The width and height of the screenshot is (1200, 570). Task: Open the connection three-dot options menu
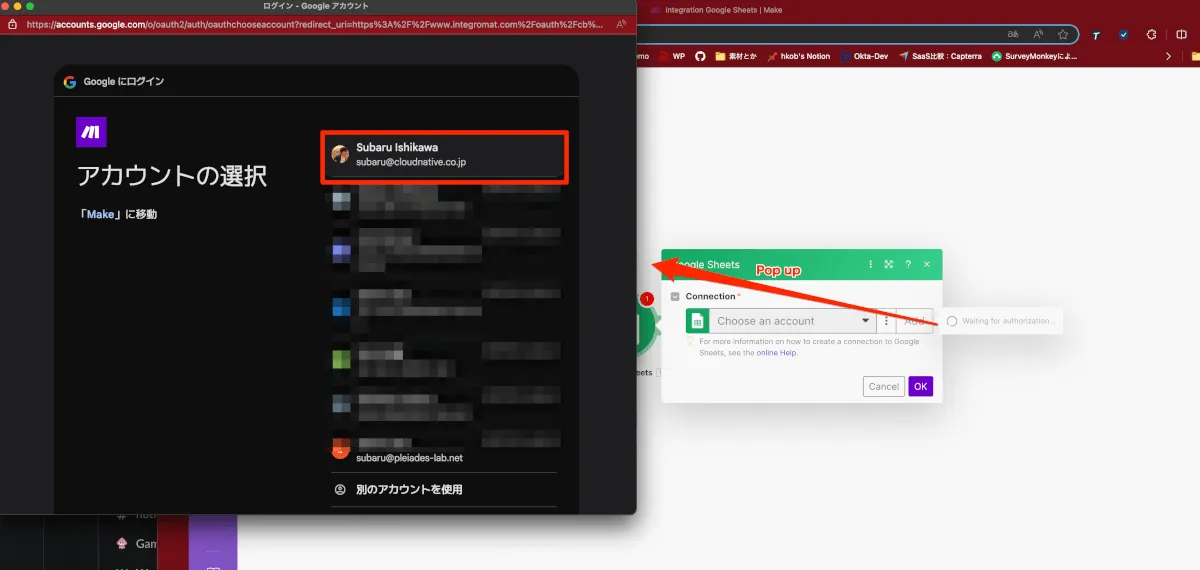click(x=886, y=321)
